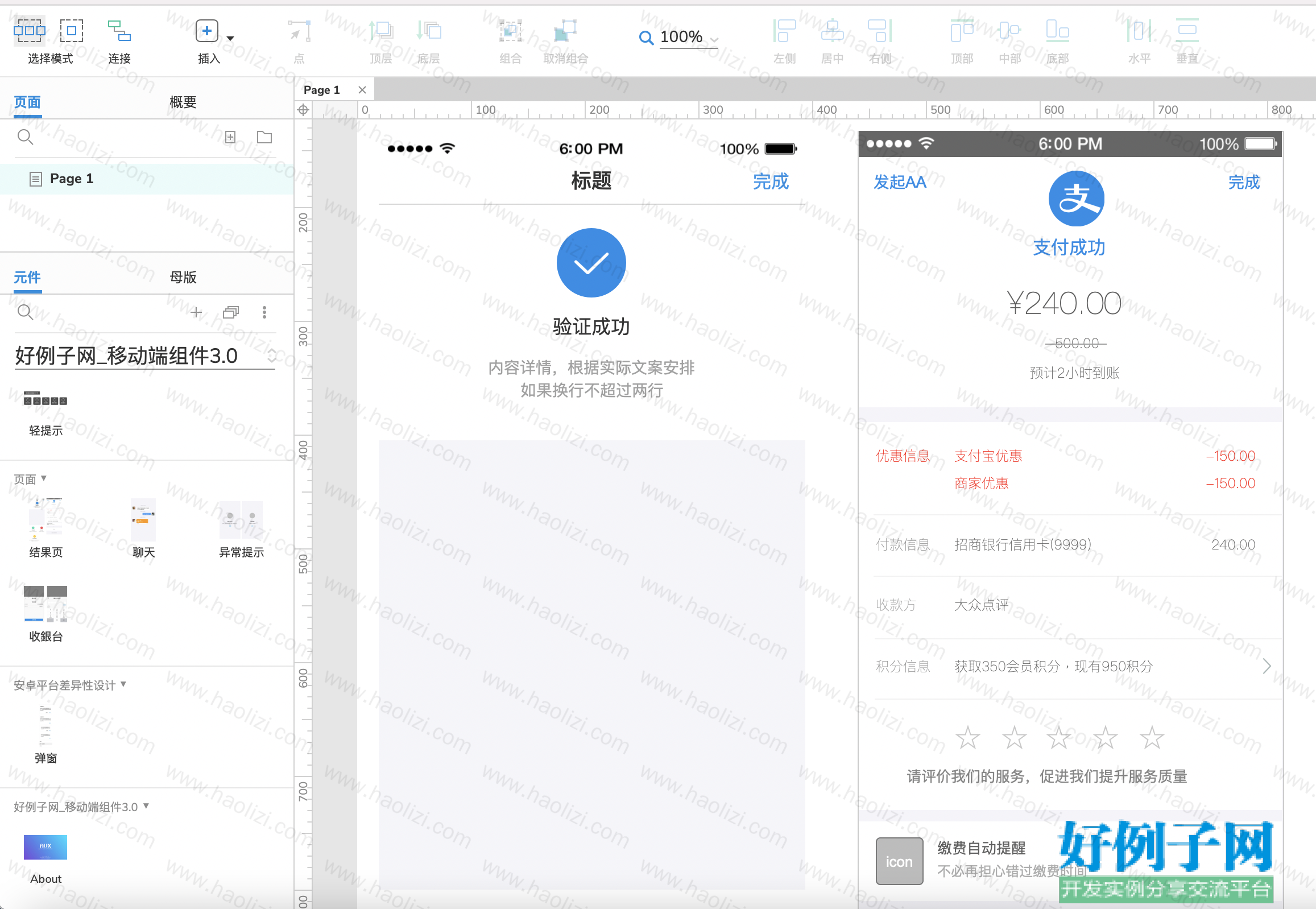Click the Ungroup (取消组合) icon
The width and height of the screenshot is (1316, 909).
pyautogui.click(x=565, y=31)
